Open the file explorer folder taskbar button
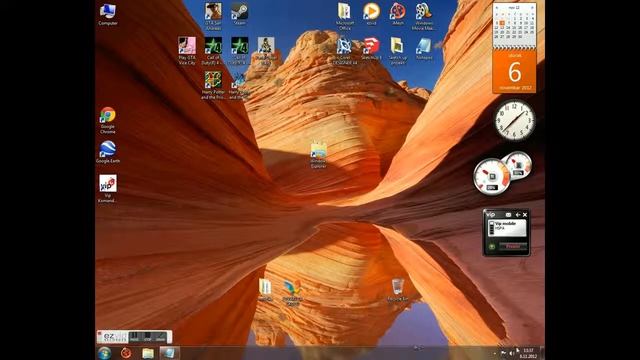 coord(148,353)
